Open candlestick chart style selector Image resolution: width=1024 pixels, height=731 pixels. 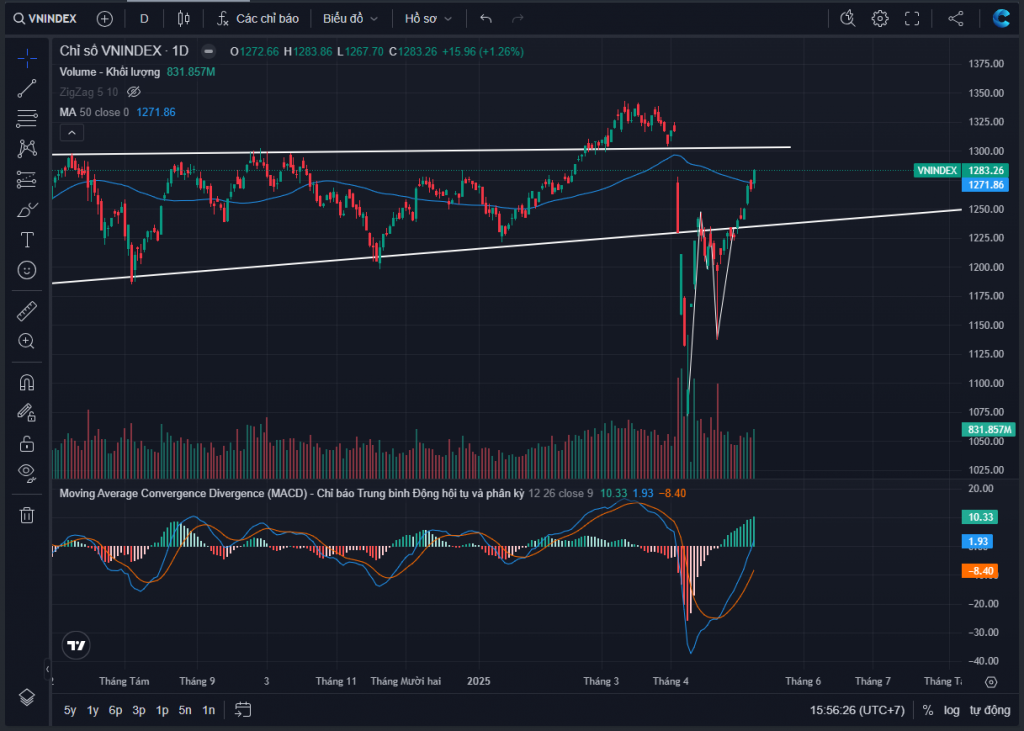click(x=184, y=19)
